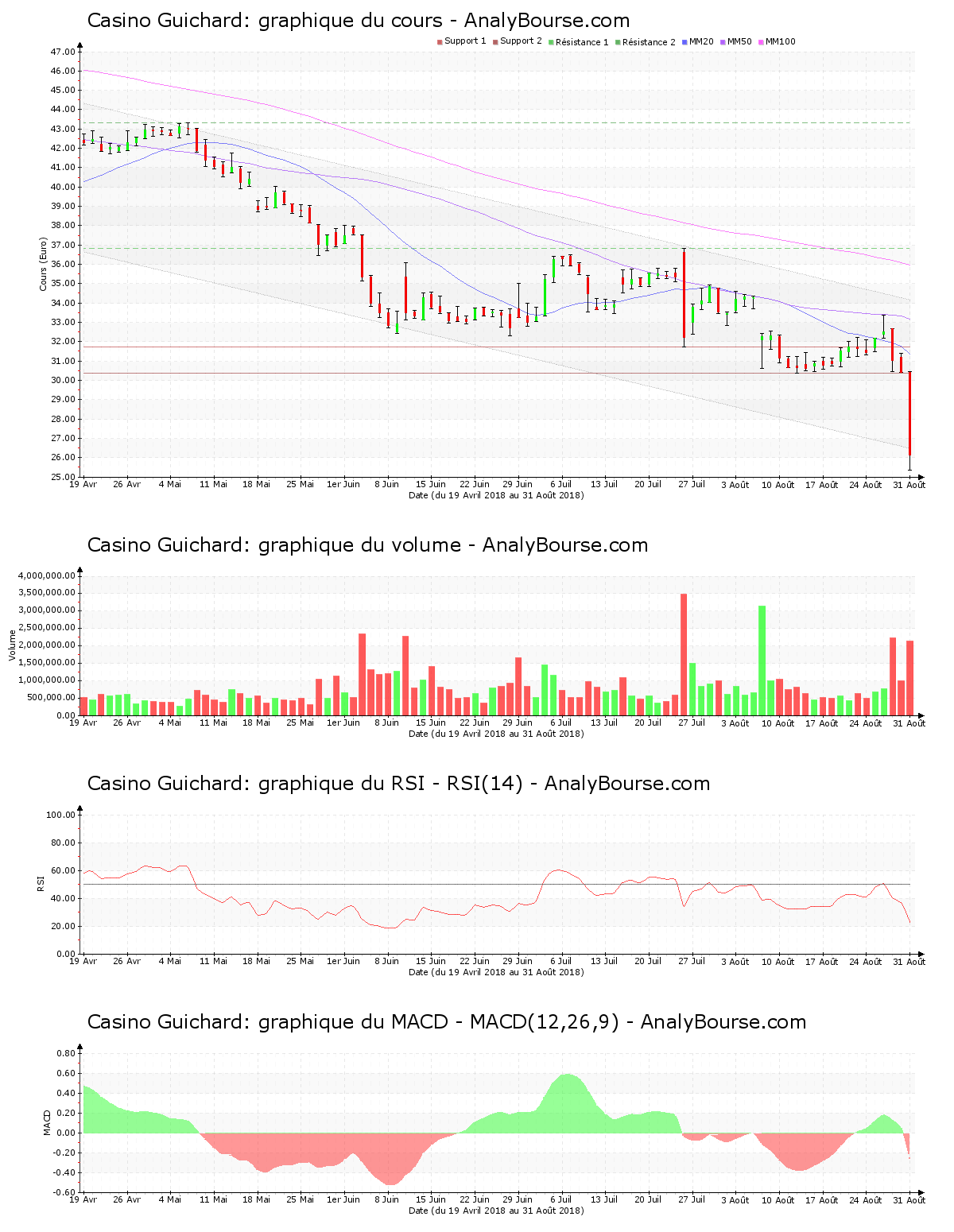Click the 'Volume' vertical axis label
The width and height of the screenshot is (954, 1232).
[12, 645]
